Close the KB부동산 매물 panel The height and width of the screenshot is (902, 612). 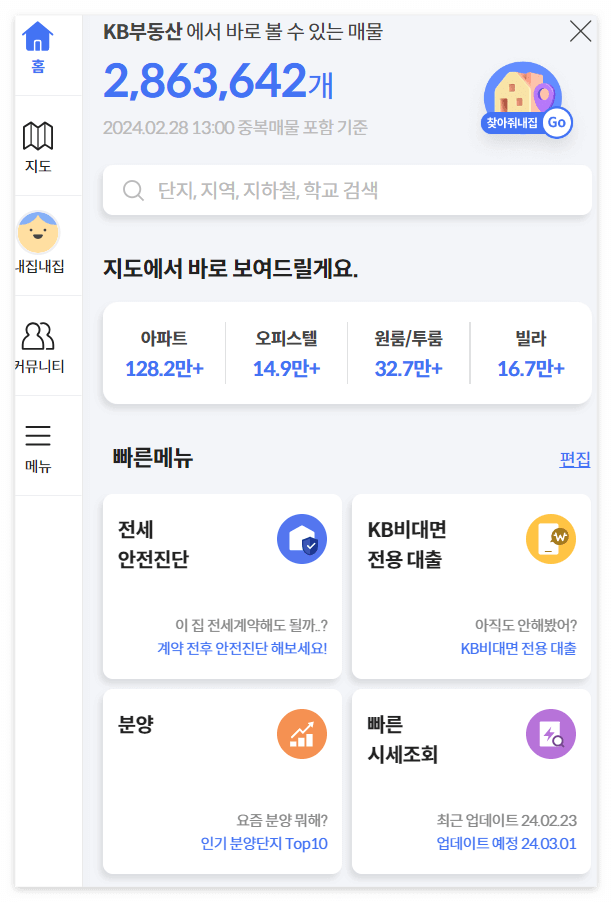(x=581, y=31)
